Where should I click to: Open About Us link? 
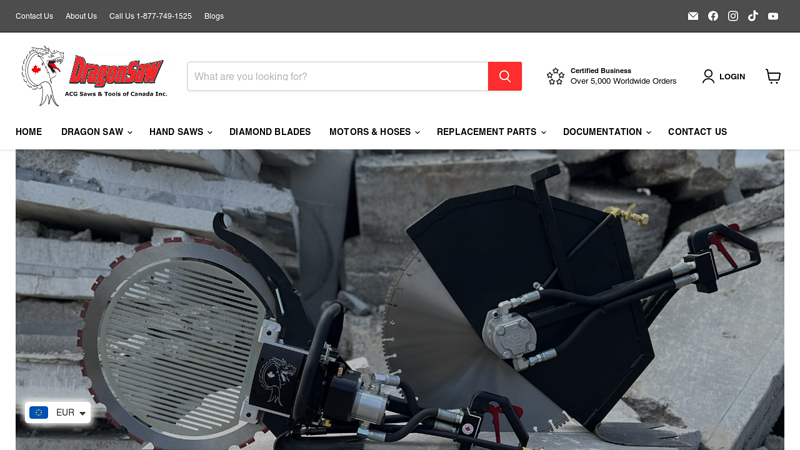(81, 16)
